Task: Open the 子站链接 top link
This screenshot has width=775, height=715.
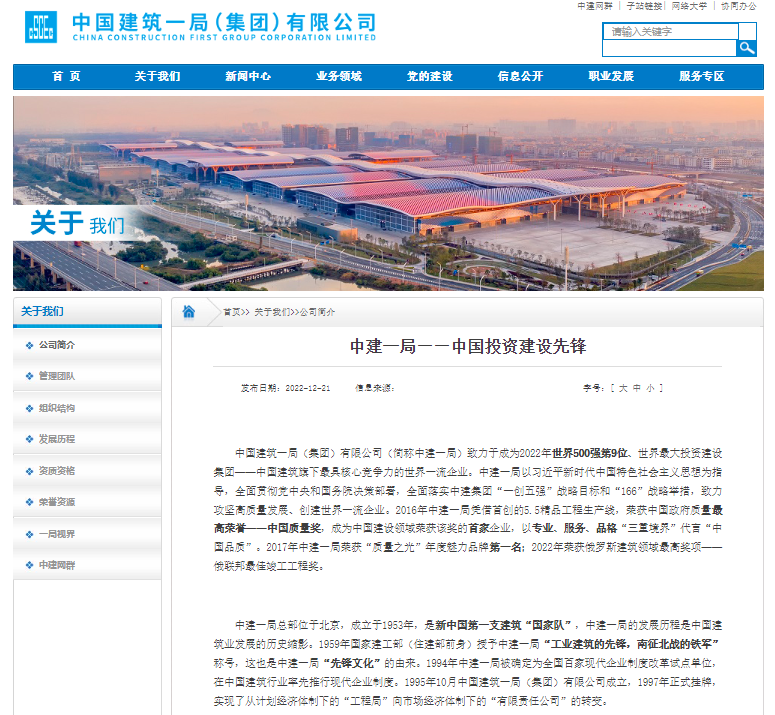Action: tap(644, 6)
